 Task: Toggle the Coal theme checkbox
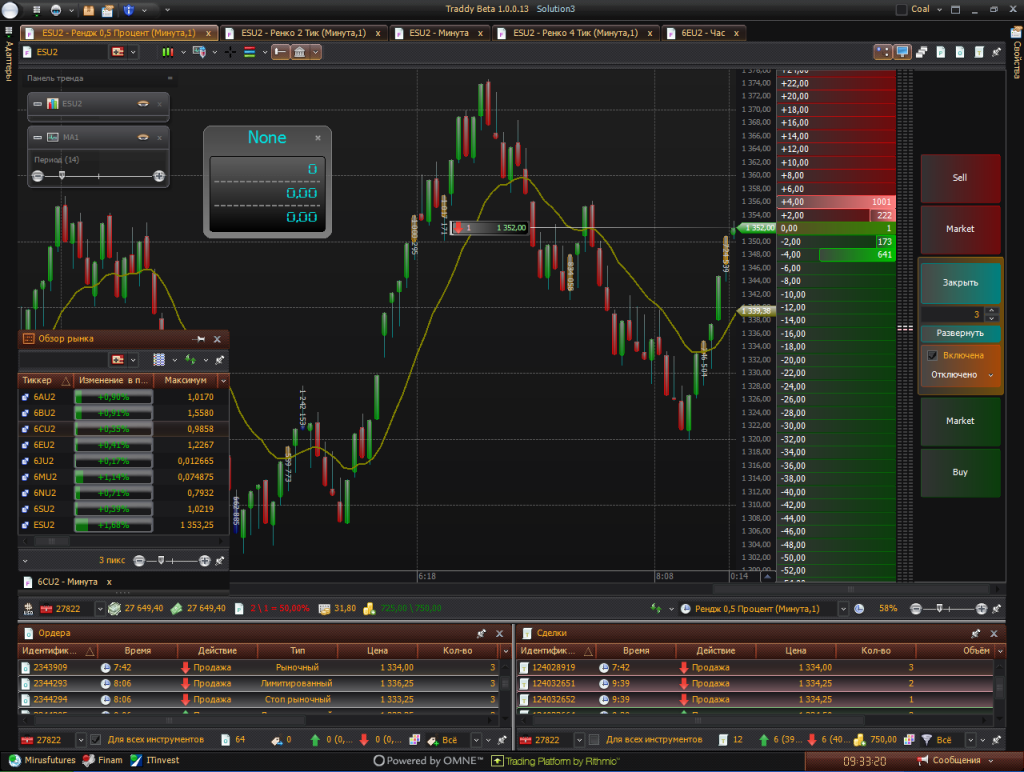[x=903, y=10]
